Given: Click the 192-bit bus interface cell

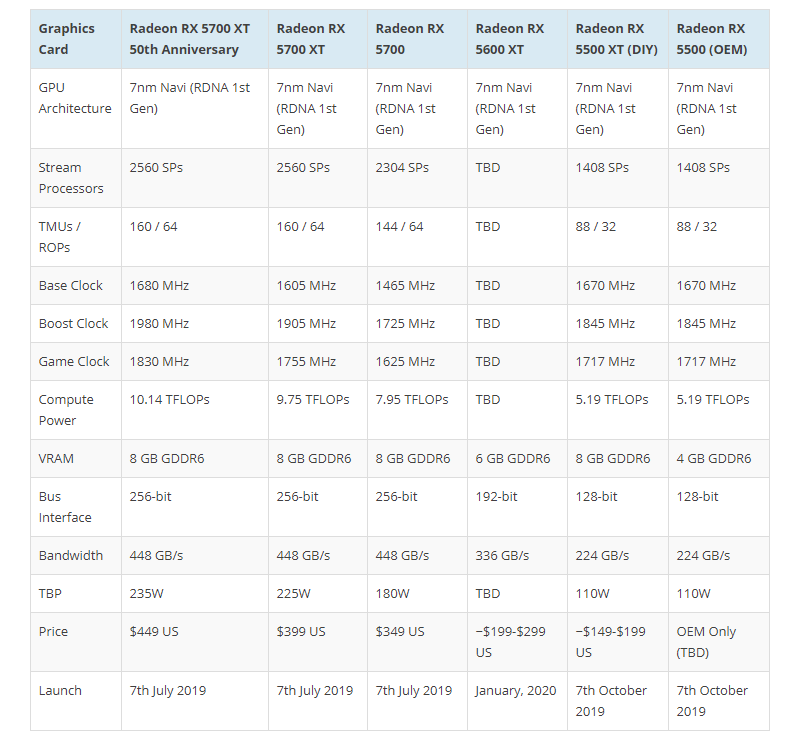Looking at the screenshot, I should pos(517,507).
